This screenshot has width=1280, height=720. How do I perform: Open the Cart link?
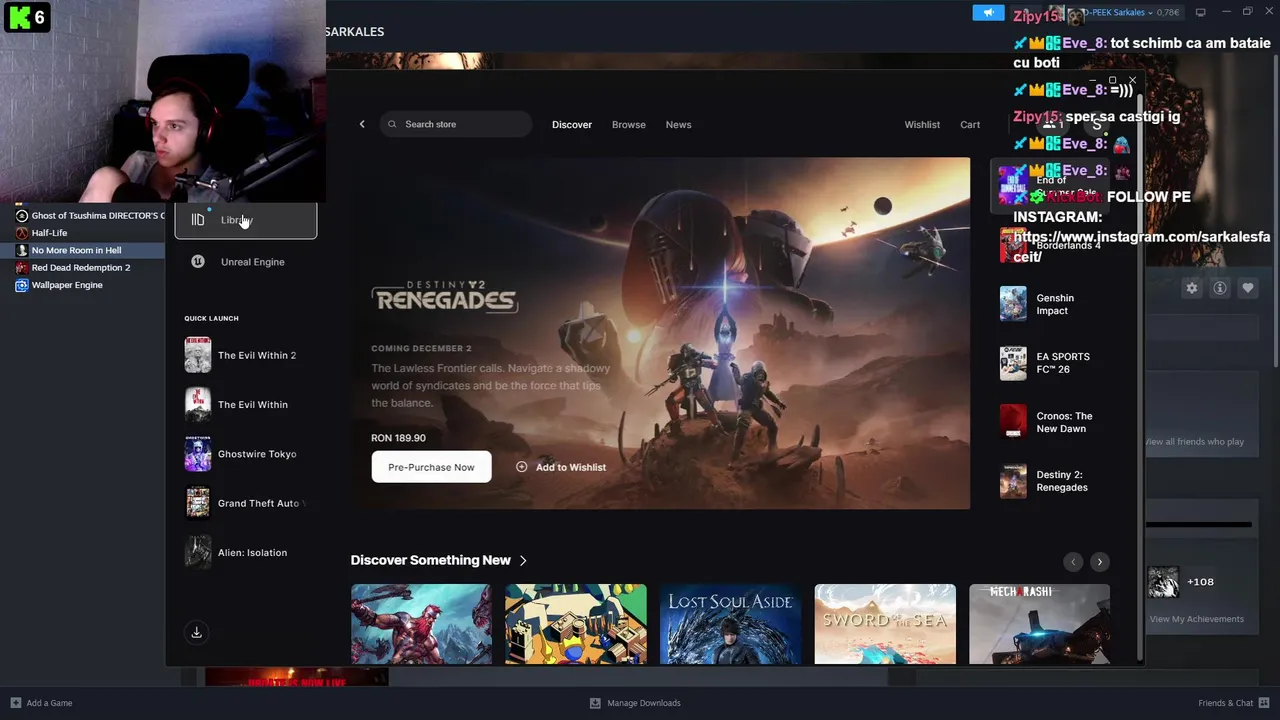[x=970, y=125]
